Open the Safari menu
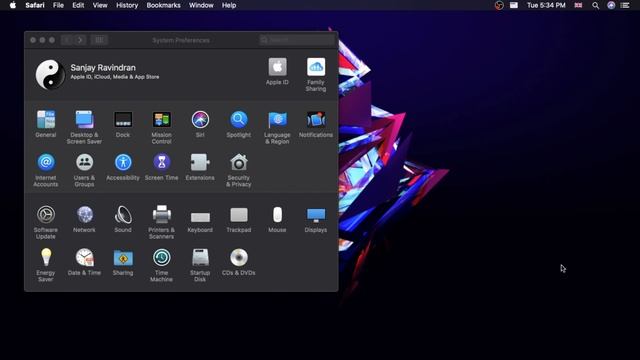 pos(35,5)
